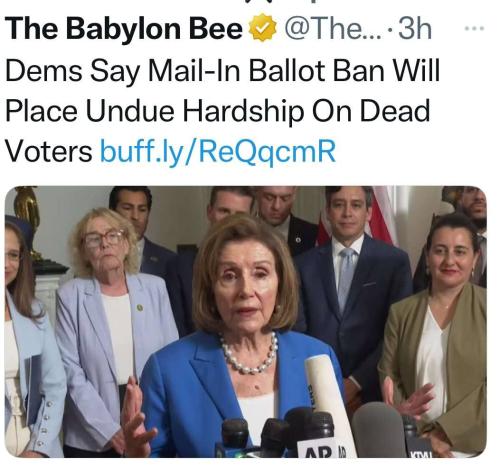Click the truncated @The... handle
The image size is (500, 475).
[332, 29]
